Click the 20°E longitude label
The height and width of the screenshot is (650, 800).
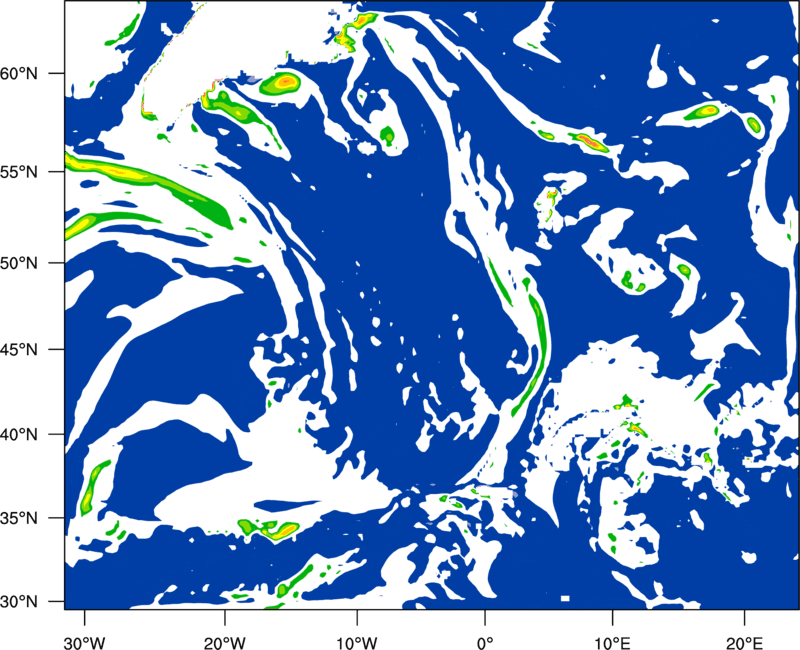[x=744, y=643]
